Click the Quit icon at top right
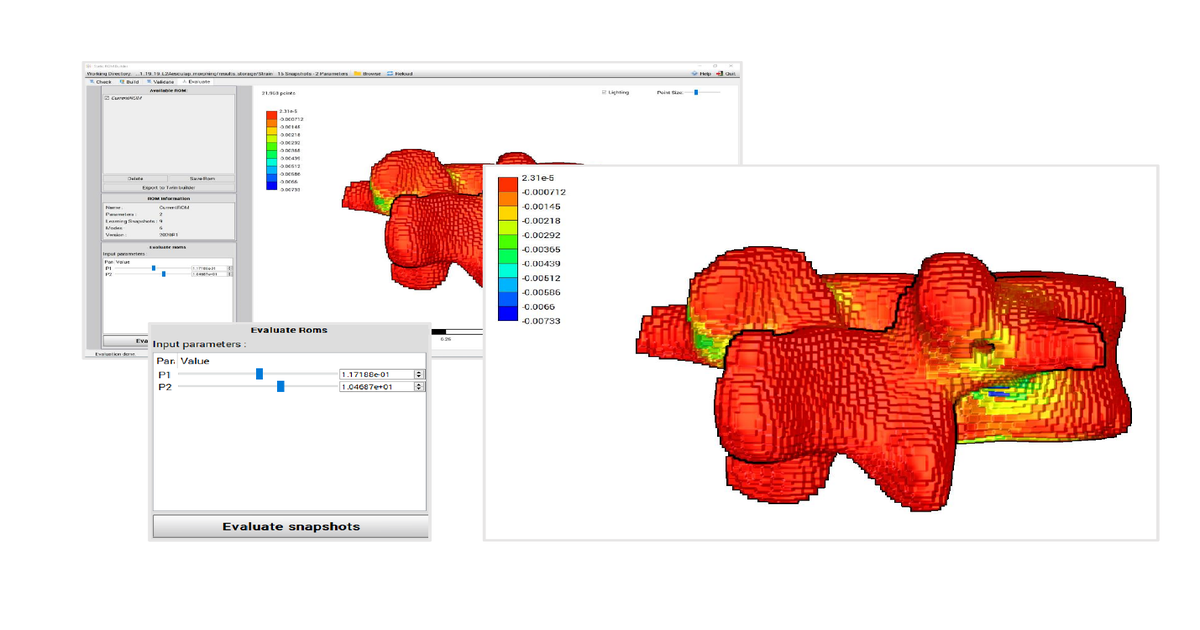Image resolution: width=1200 pixels, height=630 pixels. point(719,73)
